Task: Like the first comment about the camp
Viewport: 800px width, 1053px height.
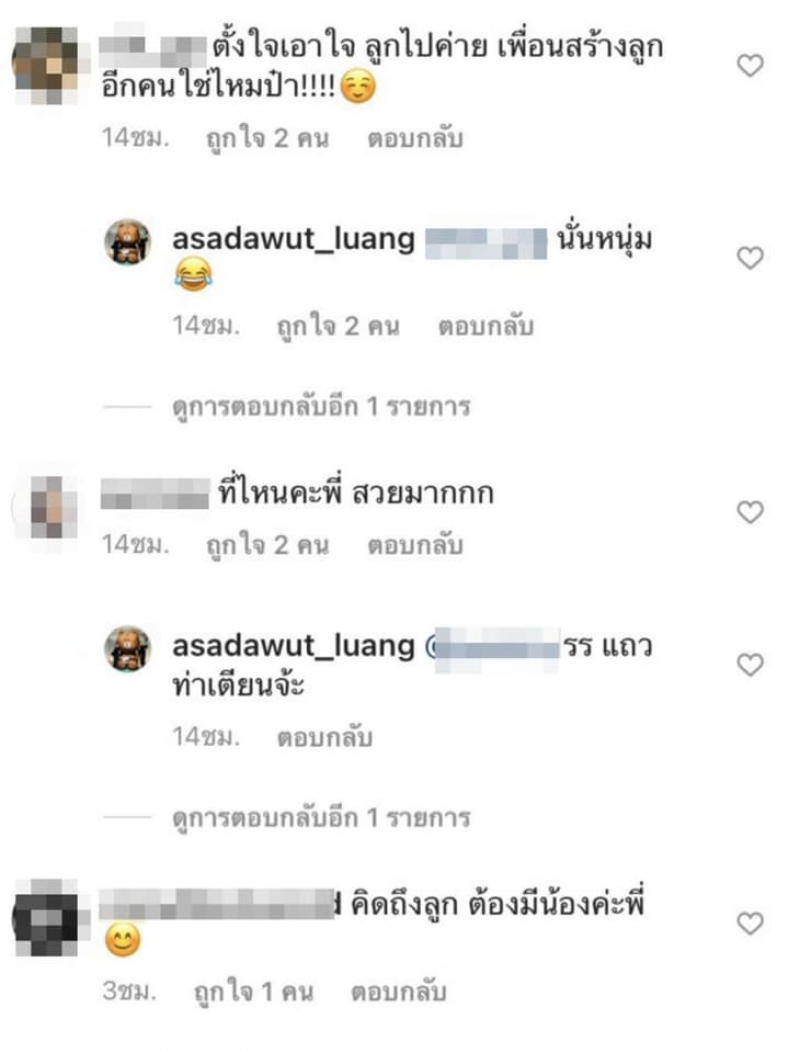Action: click(750, 66)
